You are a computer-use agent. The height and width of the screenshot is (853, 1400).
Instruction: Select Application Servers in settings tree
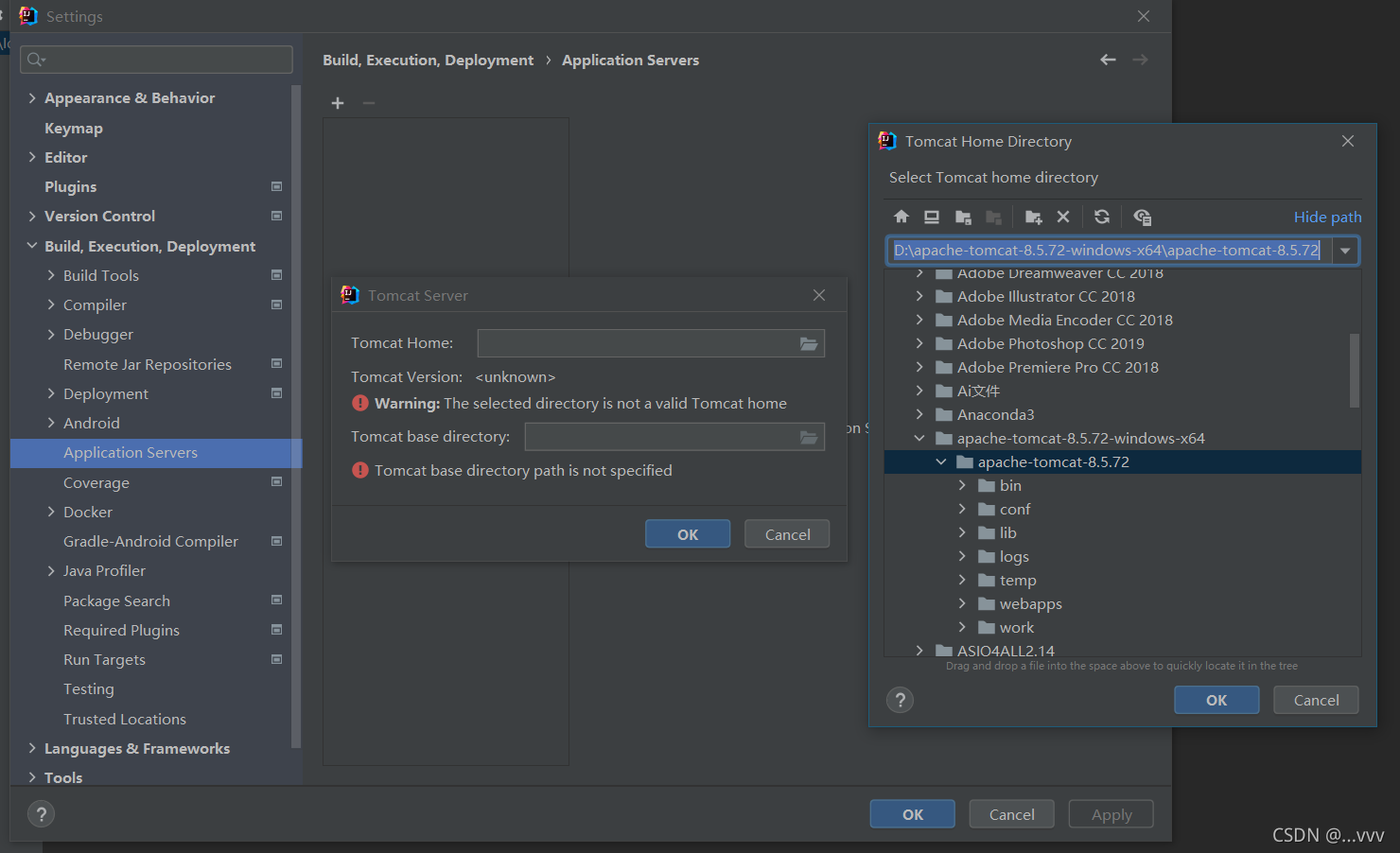pos(156,453)
